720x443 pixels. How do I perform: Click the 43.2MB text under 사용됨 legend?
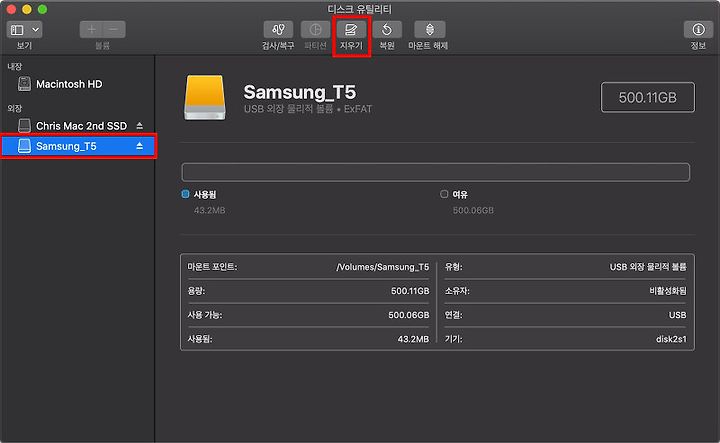pos(209,210)
